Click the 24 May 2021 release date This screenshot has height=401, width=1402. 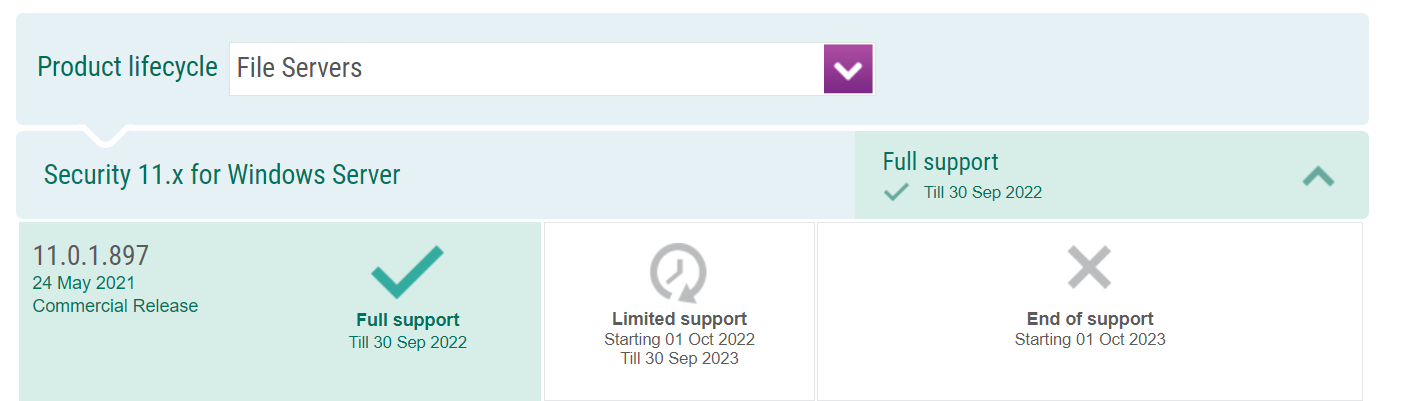tap(84, 283)
